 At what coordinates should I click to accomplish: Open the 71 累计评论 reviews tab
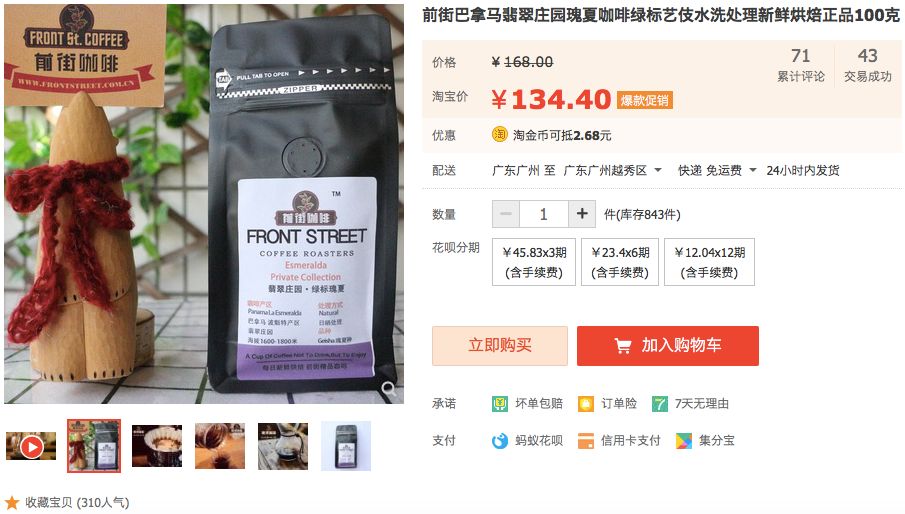(801, 65)
